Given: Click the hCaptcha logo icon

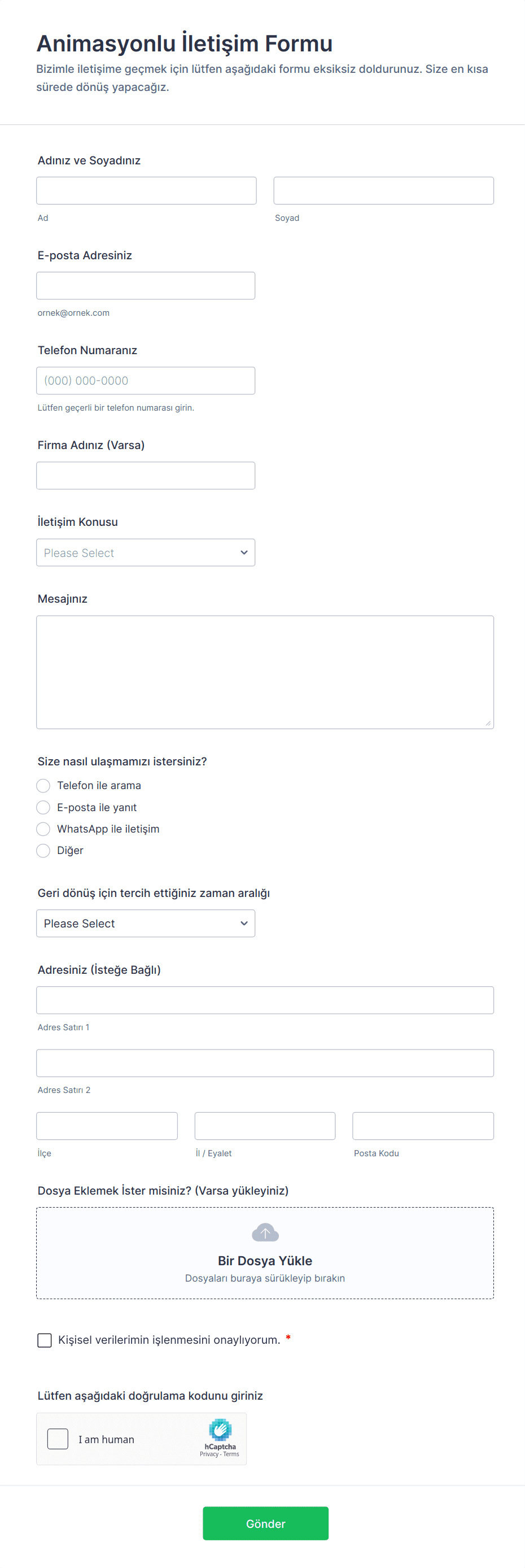Looking at the screenshot, I should [220, 1430].
